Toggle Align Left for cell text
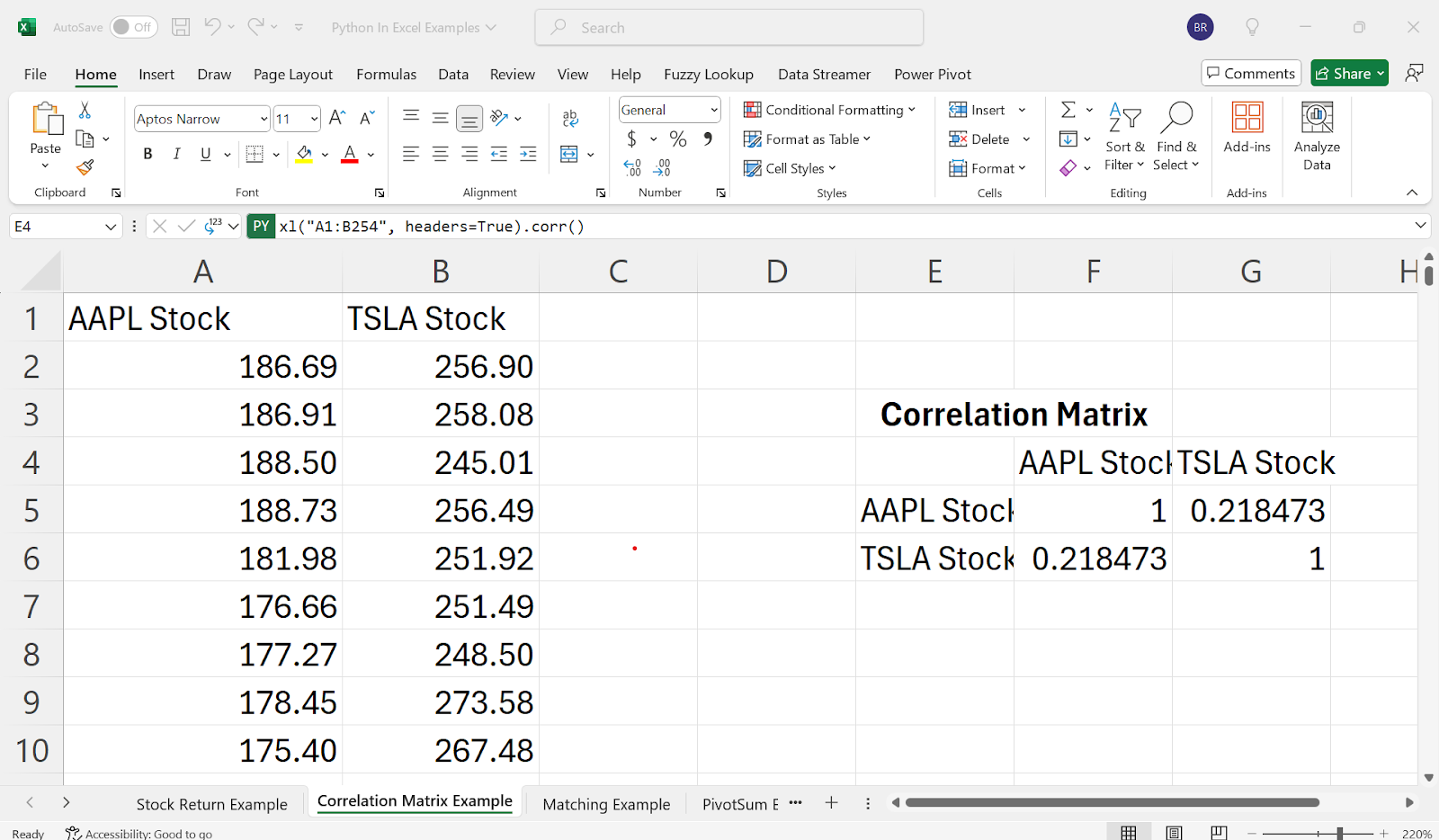1439x840 pixels. pyautogui.click(x=411, y=155)
